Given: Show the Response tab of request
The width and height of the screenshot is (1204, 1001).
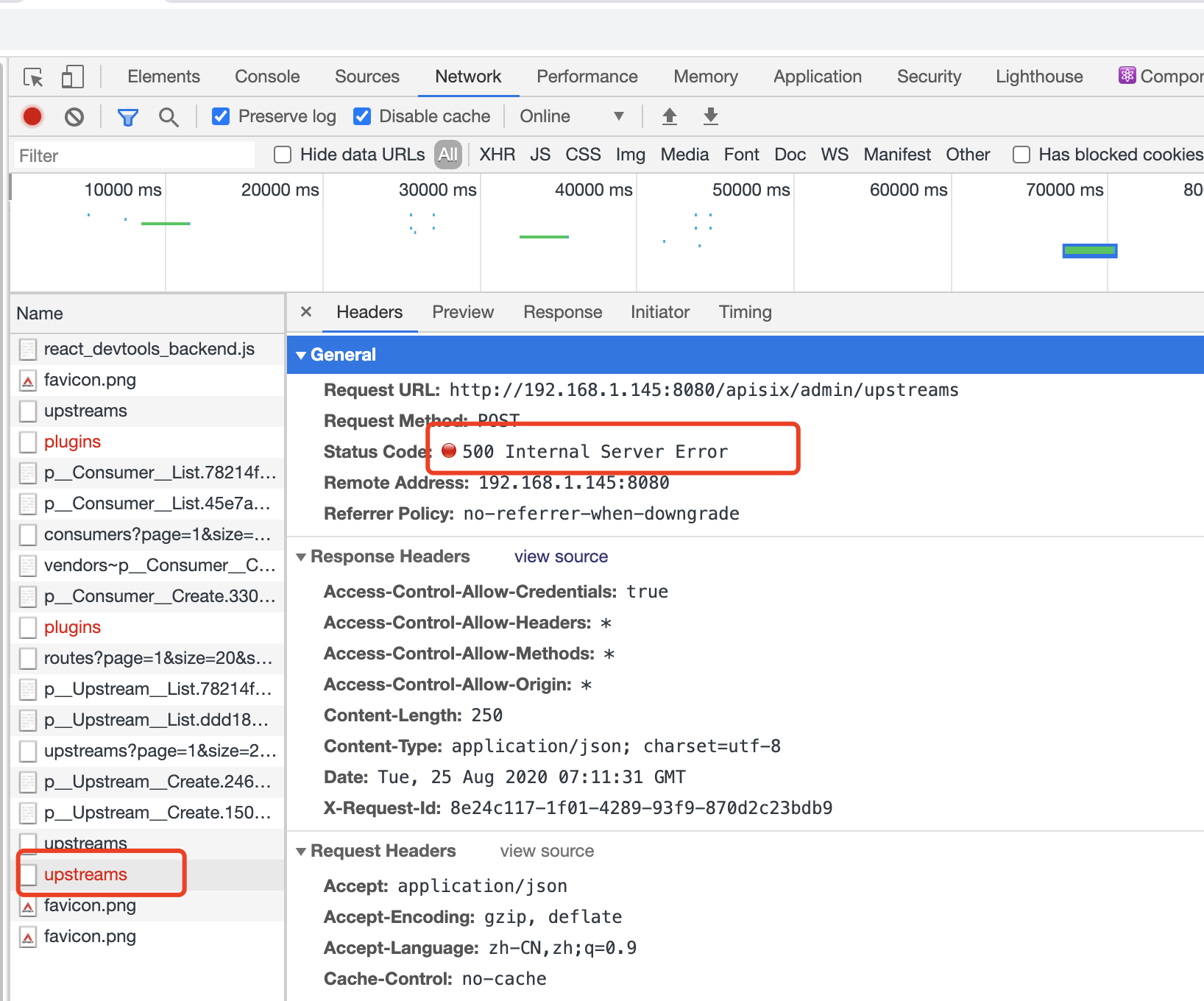Looking at the screenshot, I should pyautogui.click(x=563, y=312).
